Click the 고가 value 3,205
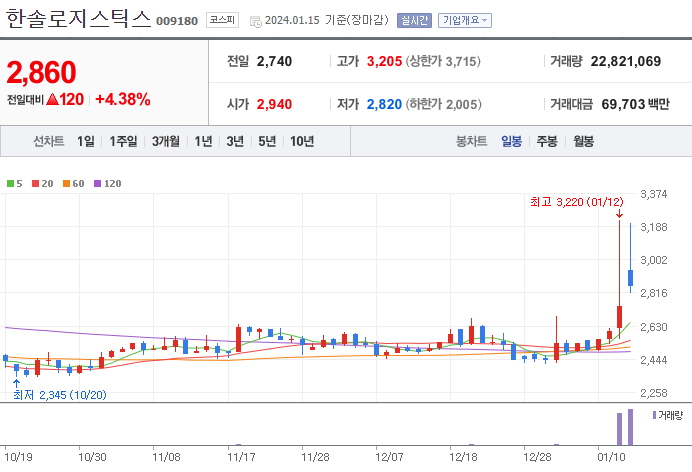The image size is (692, 472). click(384, 61)
